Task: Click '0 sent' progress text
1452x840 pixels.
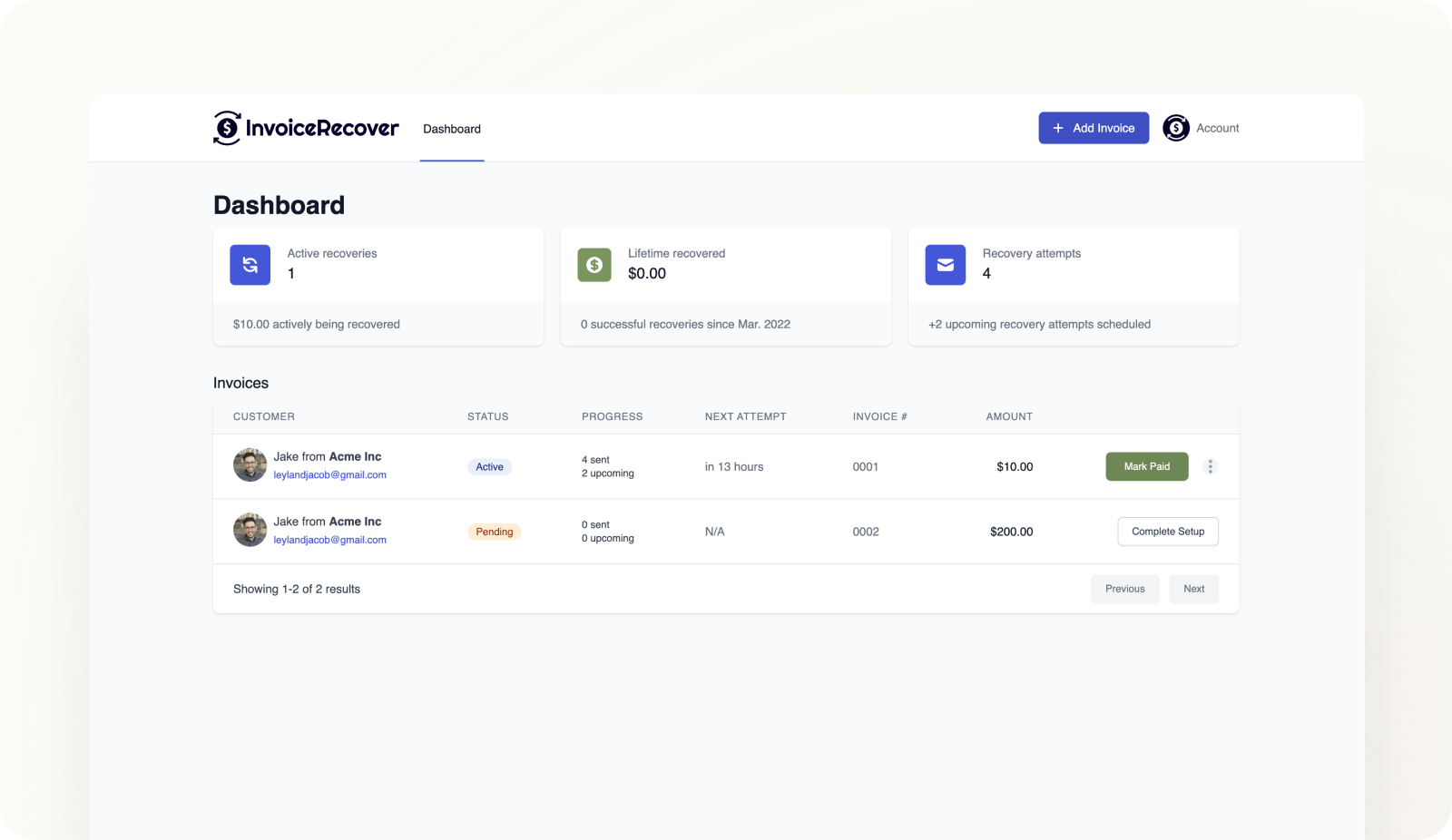Action: click(x=595, y=524)
